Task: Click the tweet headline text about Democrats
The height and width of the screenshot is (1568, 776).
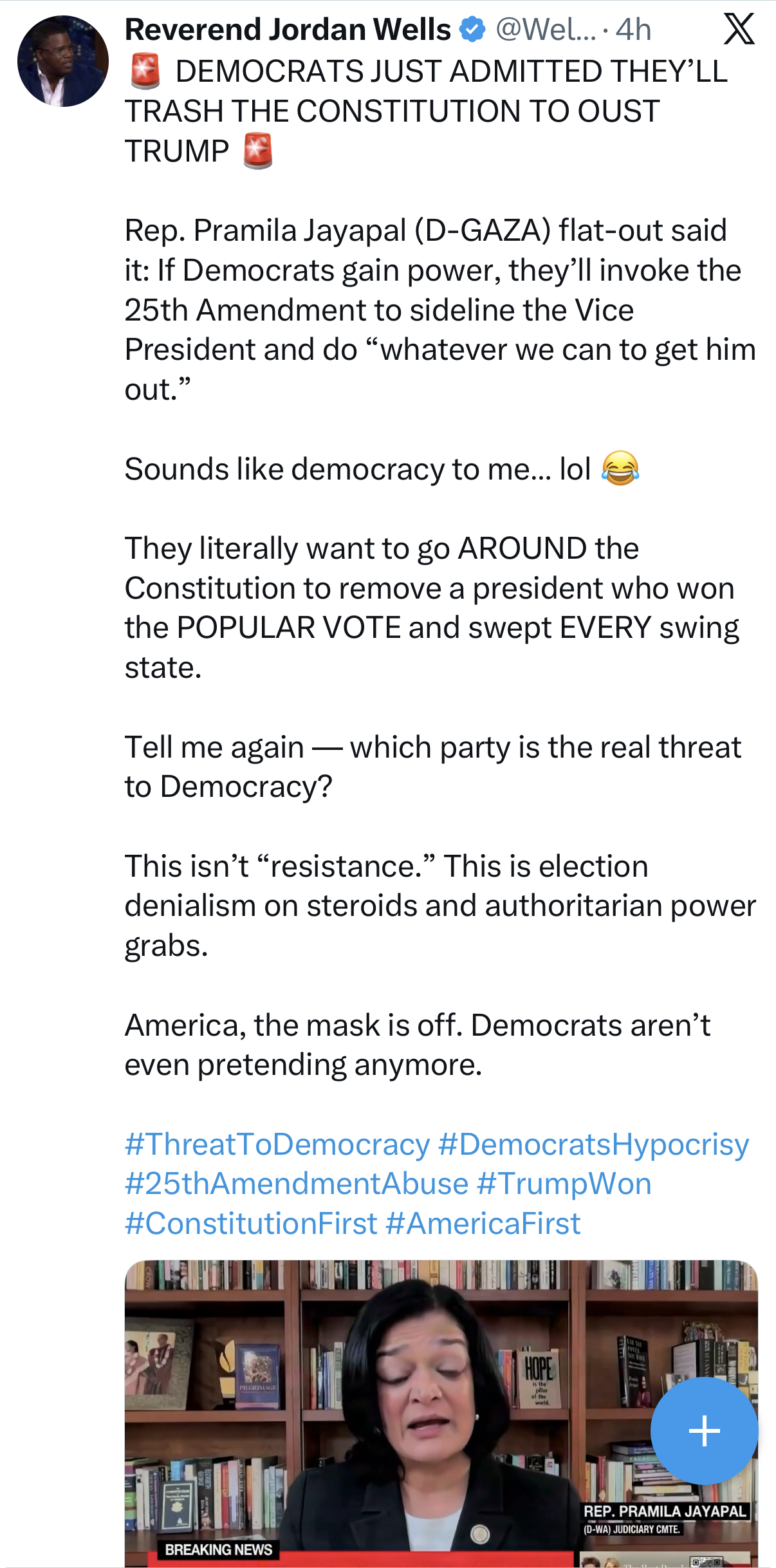Action: click(x=425, y=111)
